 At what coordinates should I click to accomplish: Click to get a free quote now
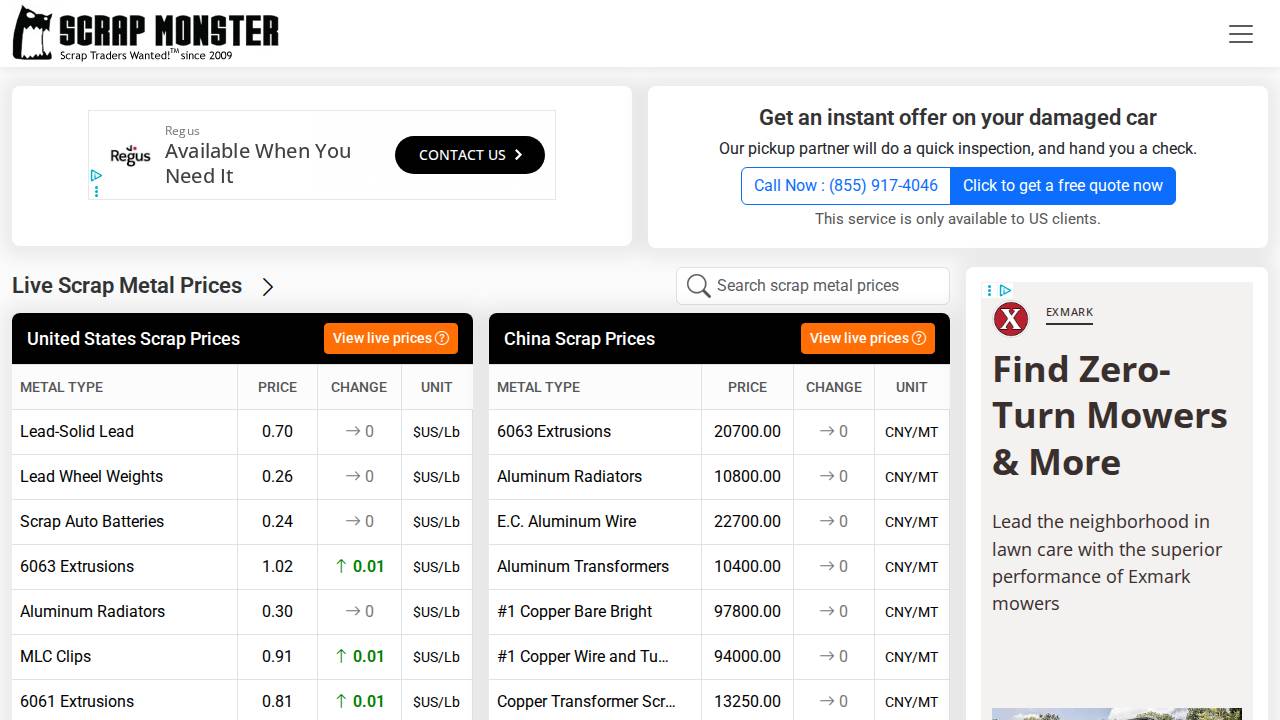[1062, 186]
